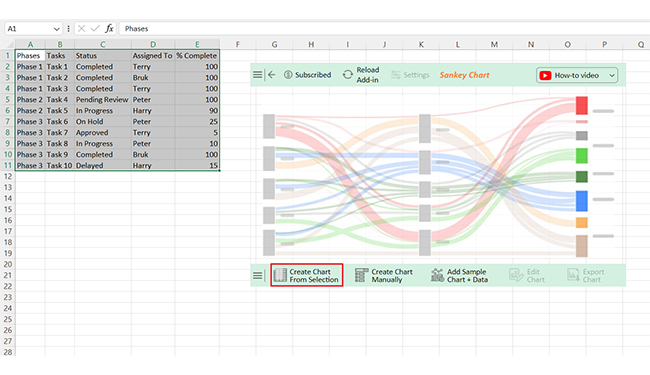Select the cell with value 25
This screenshot has width=650, height=375.
tap(197, 121)
